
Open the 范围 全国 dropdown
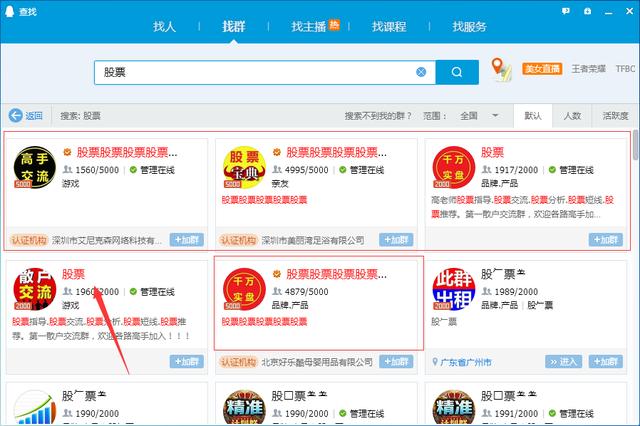tap(478, 116)
